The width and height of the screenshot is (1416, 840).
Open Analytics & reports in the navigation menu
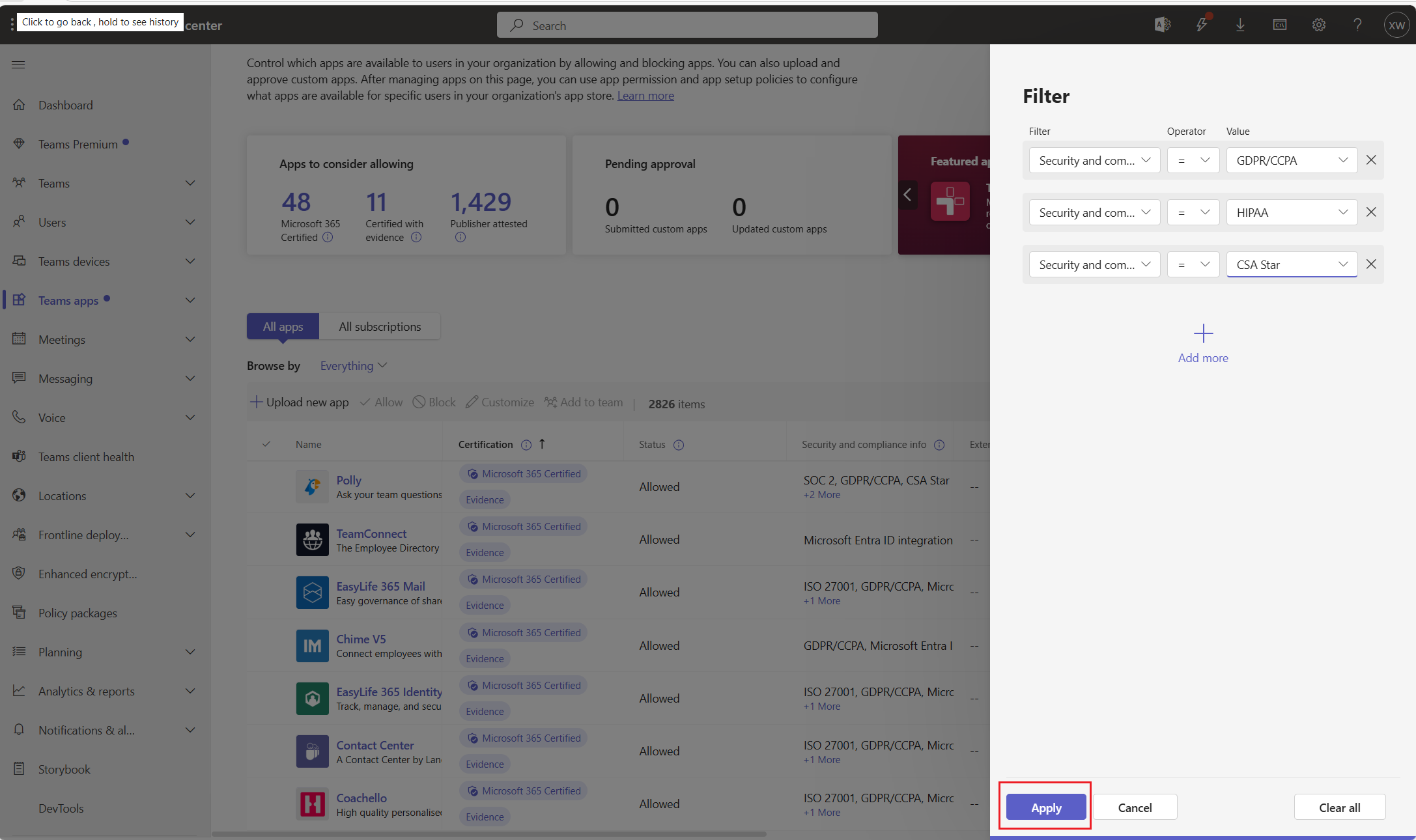(87, 691)
